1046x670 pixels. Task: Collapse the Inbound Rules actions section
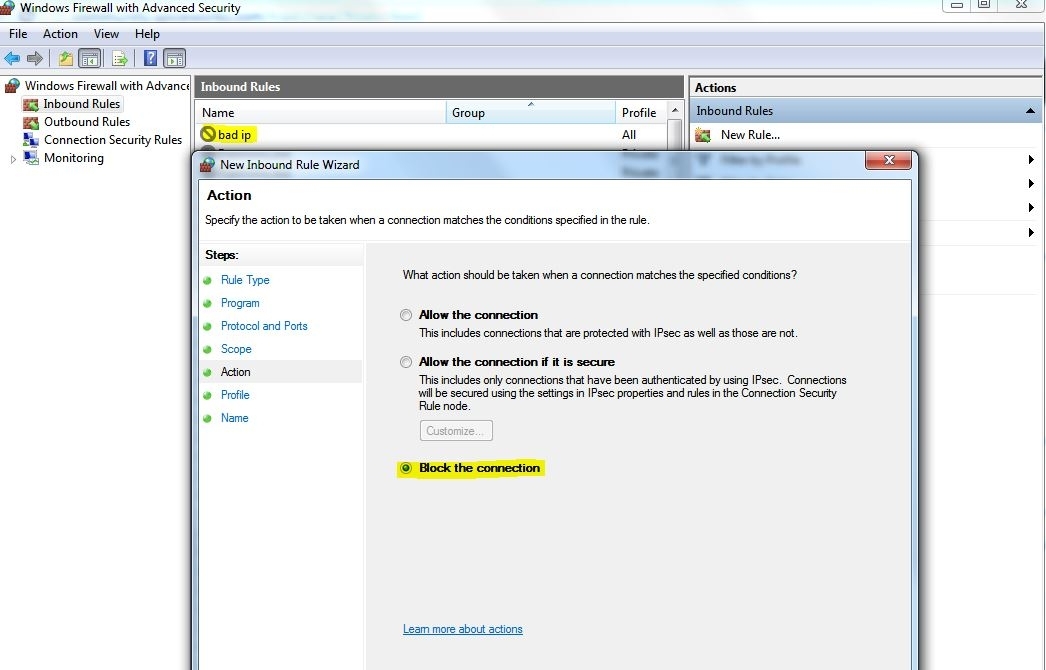[1029, 110]
